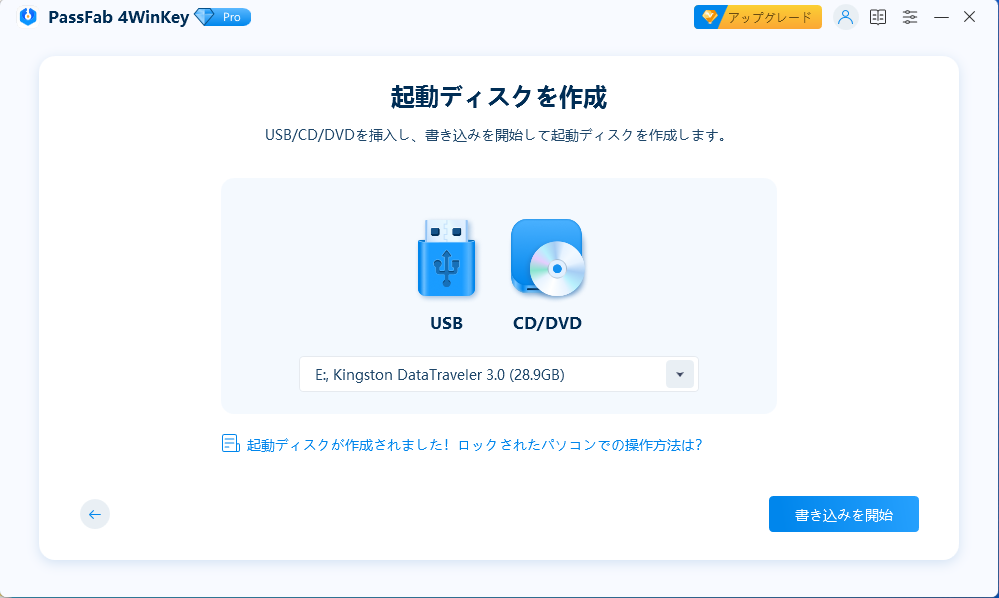Click the 起動ディスクを作成 heading

click(499, 97)
